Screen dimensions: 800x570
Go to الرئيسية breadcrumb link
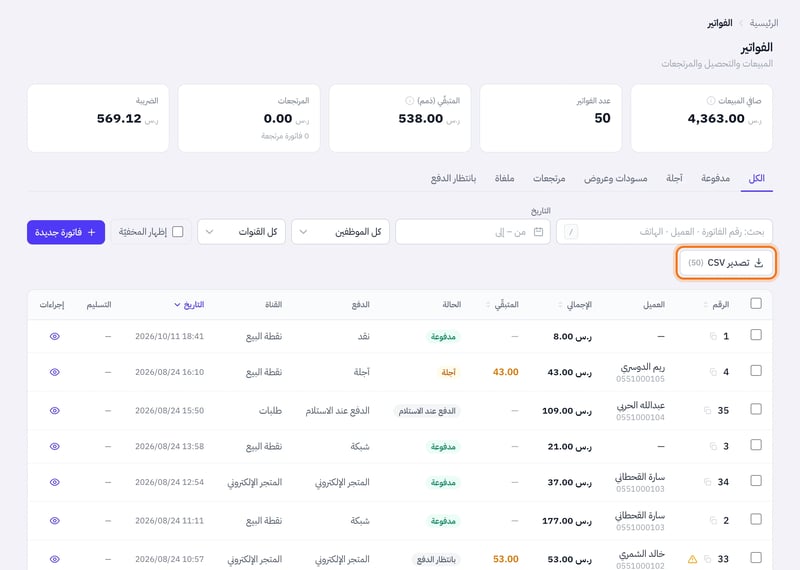click(764, 23)
